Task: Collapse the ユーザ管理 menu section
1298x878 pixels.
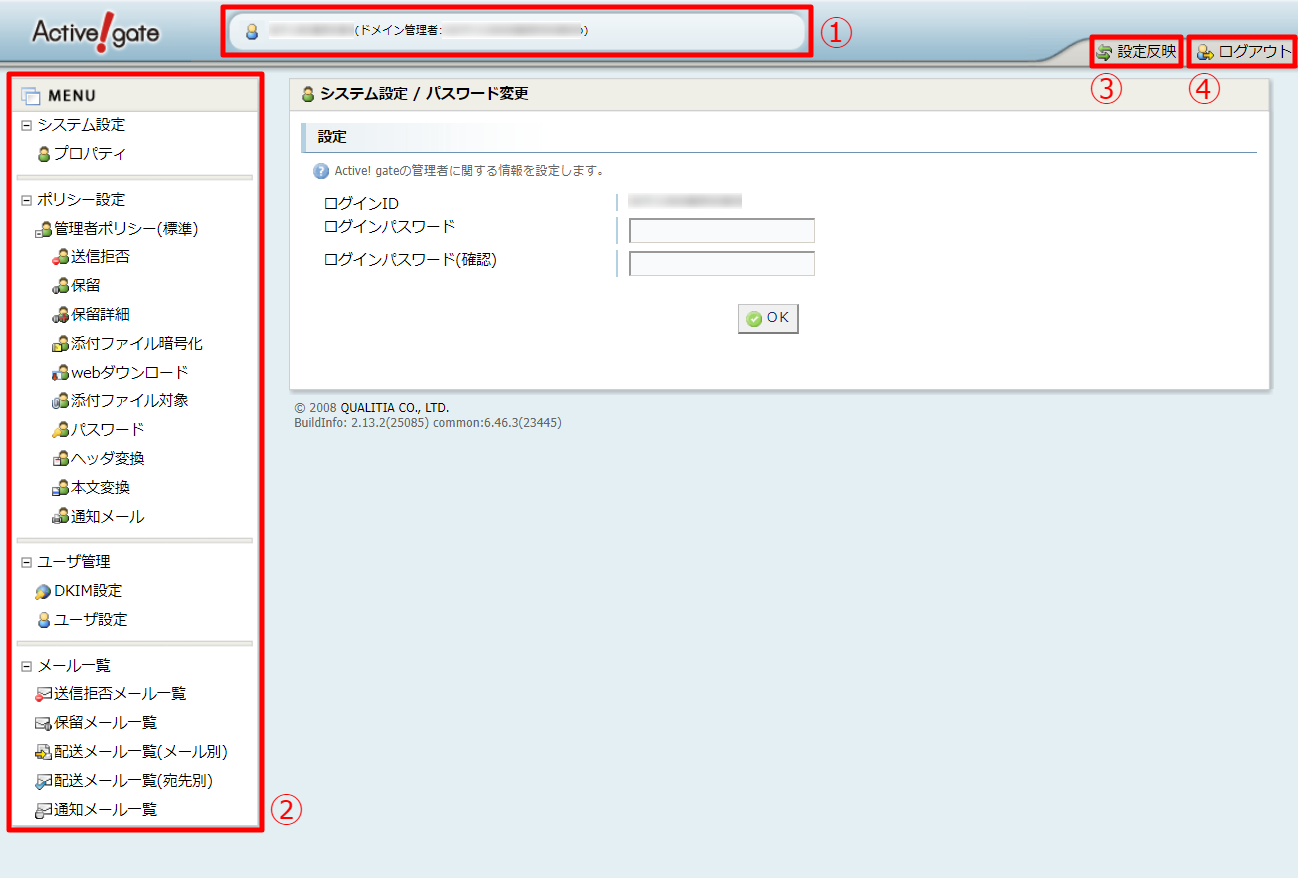Action: (x=27, y=562)
